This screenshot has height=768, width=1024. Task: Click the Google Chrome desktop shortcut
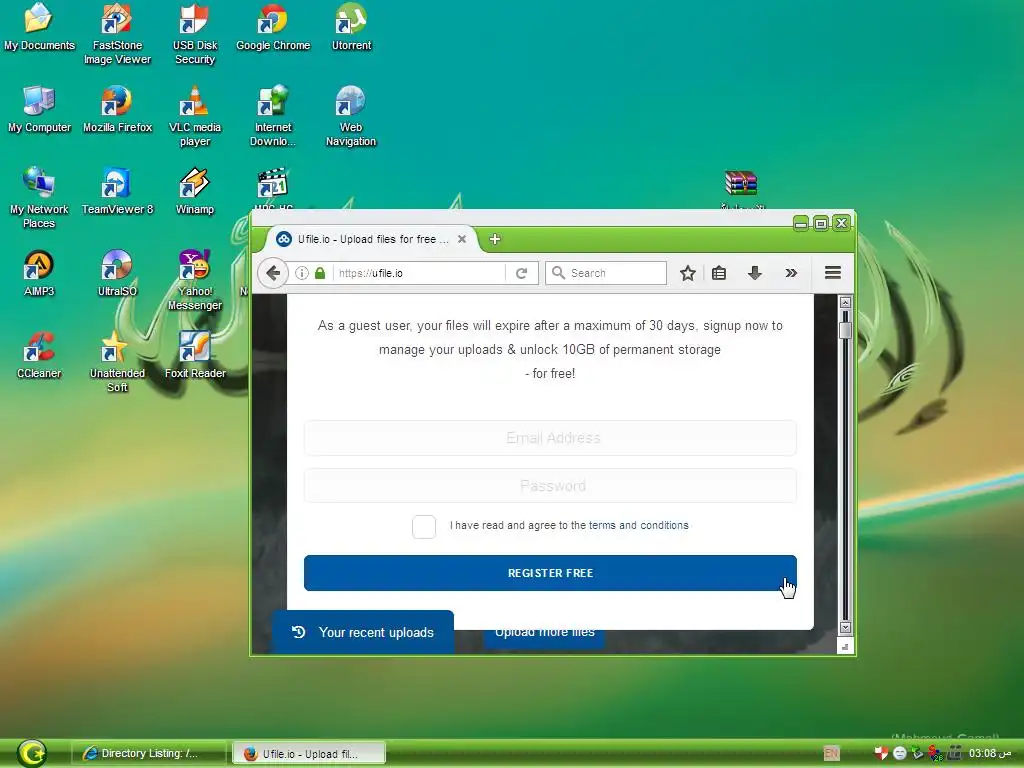tap(273, 27)
